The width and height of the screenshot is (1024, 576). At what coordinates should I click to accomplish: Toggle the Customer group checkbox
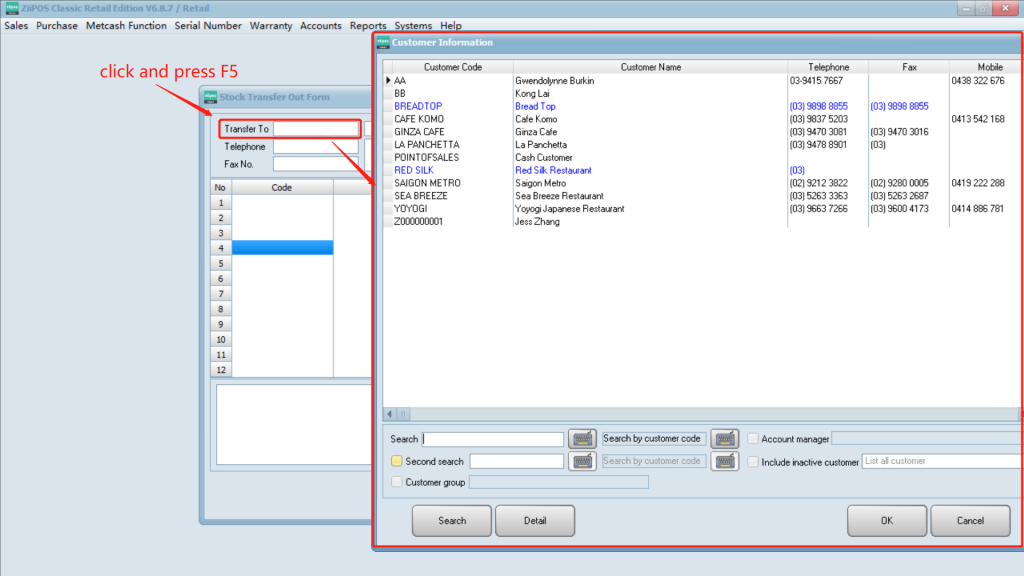coord(397,482)
